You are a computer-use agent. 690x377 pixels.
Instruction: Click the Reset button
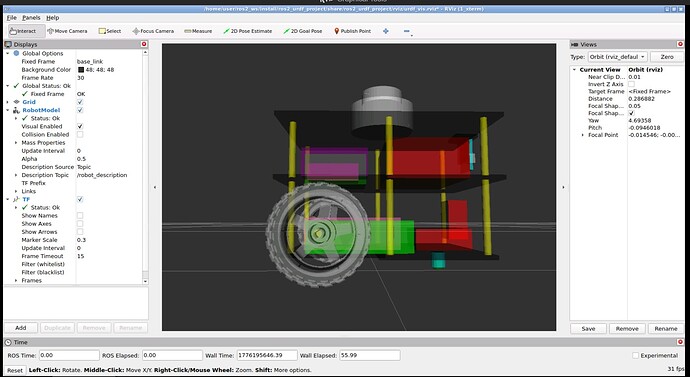[15, 370]
